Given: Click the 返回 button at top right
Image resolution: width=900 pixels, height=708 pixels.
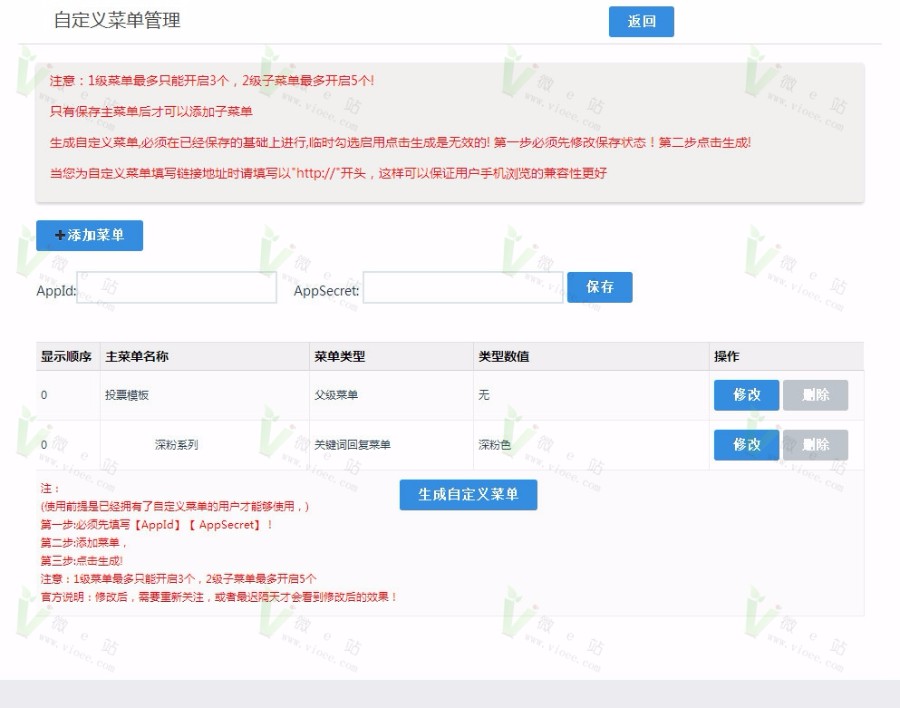Looking at the screenshot, I should (640, 21).
